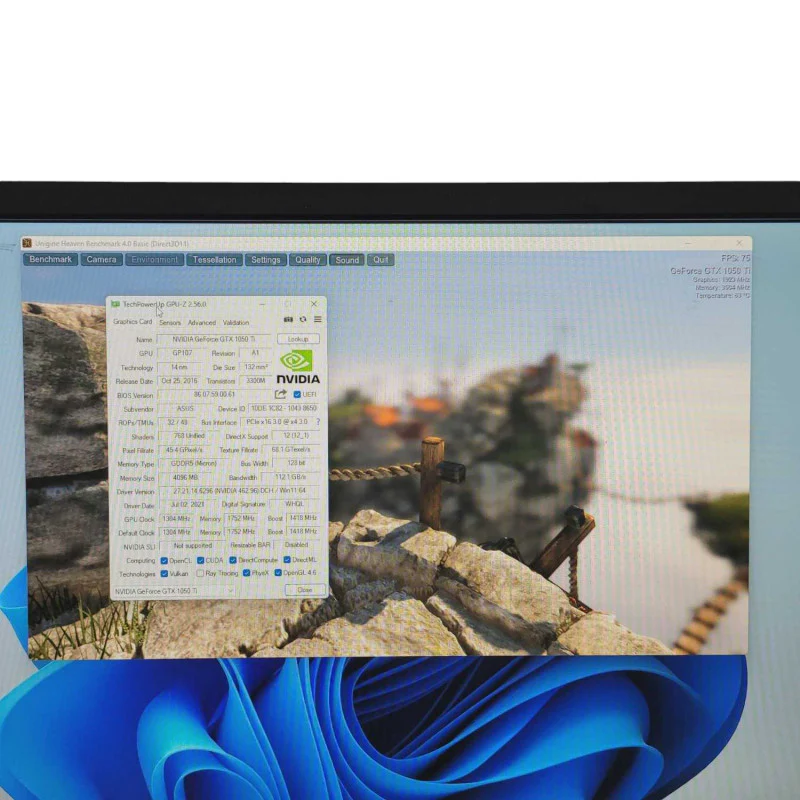The image size is (800, 800).
Task: Click the Release Date value Oct 25, 2016
Action: coord(179,381)
